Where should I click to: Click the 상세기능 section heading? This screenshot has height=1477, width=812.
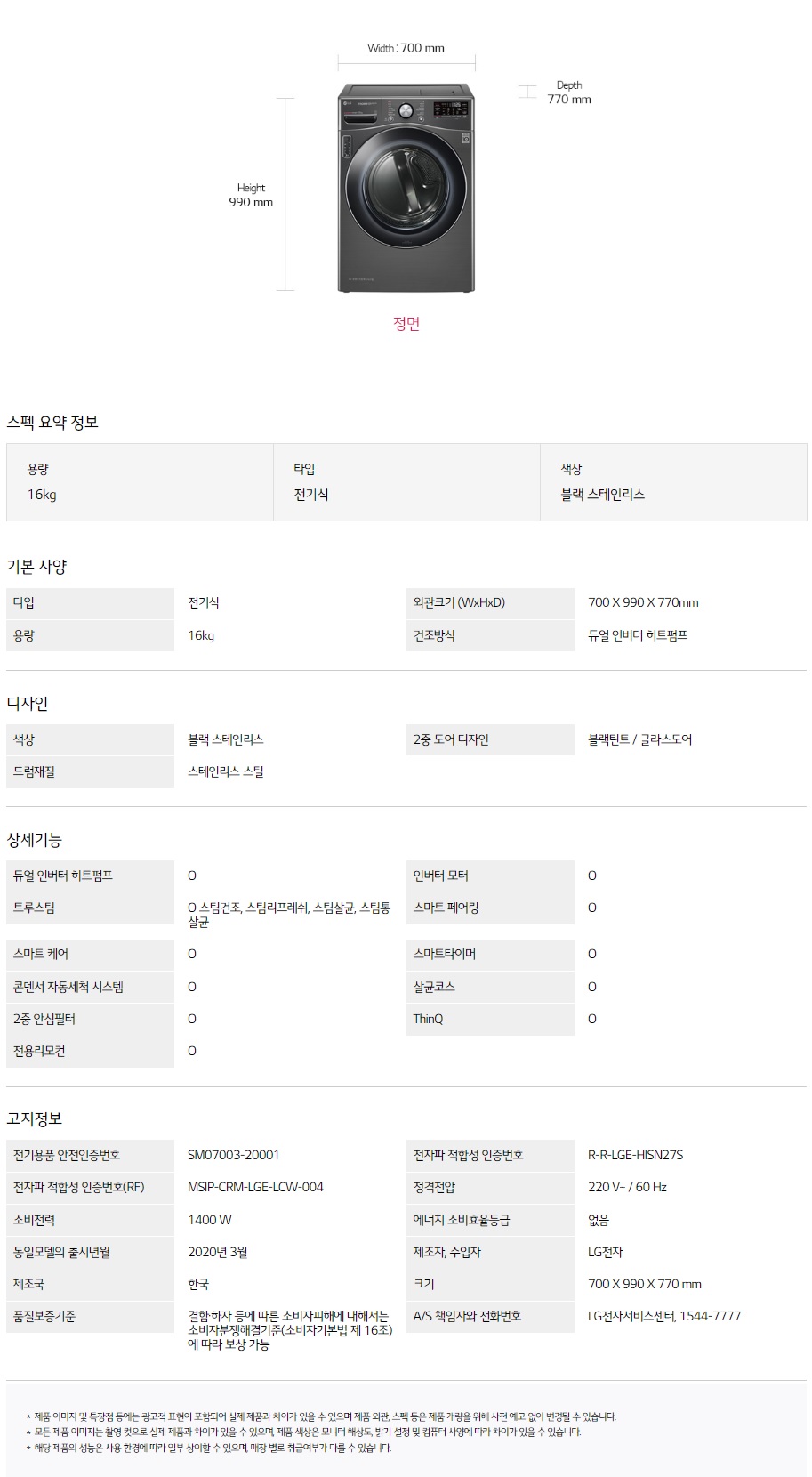click(x=35, y=840)
